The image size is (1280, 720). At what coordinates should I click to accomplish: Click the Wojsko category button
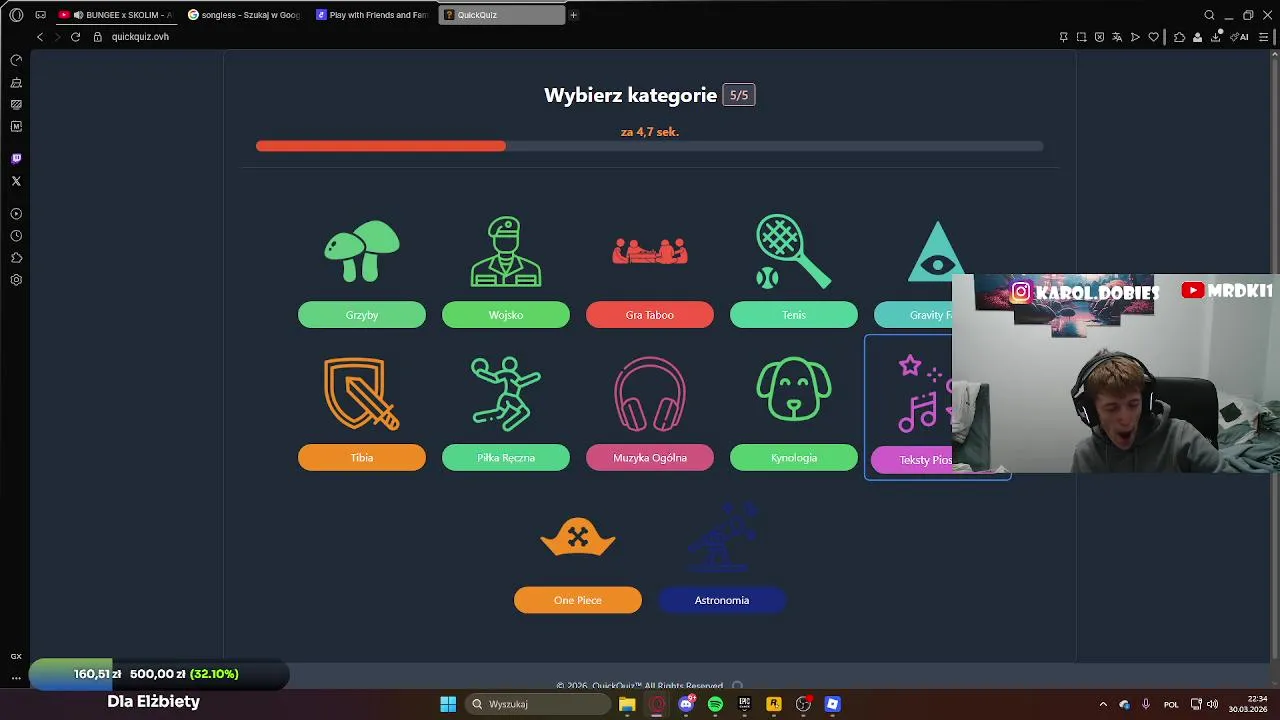(506, 315)
